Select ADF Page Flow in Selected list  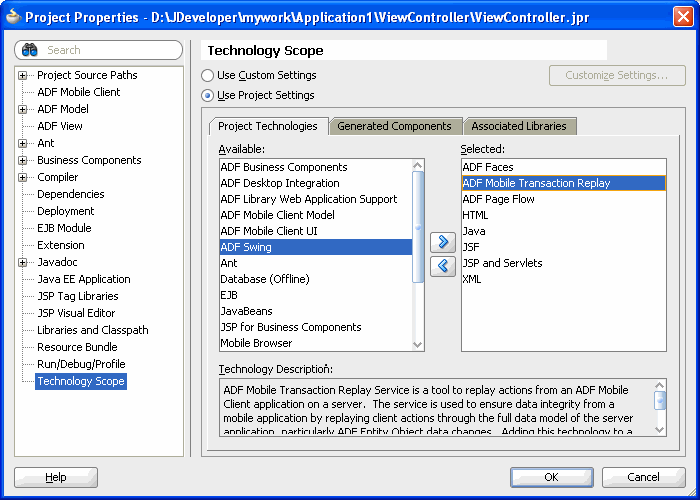pyautogui.click(x=564, y=199)
